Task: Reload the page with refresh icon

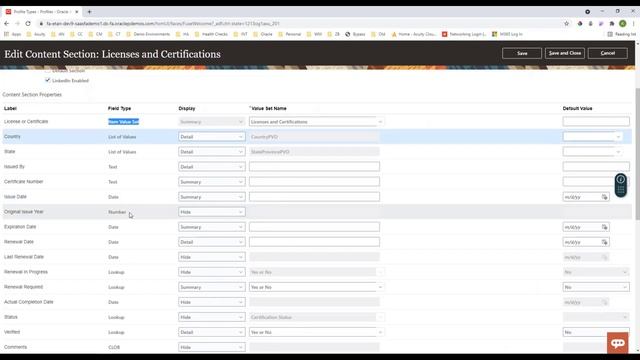Action: [28, 24]
